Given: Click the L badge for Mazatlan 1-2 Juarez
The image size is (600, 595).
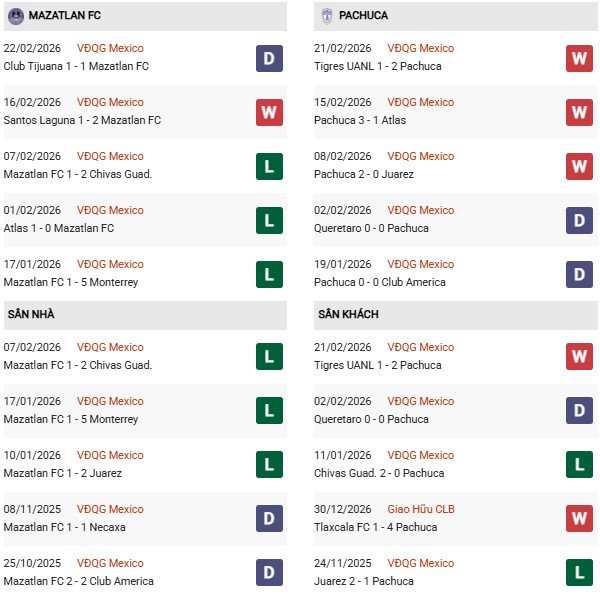Looking at the screenshot, I should 269,465.
